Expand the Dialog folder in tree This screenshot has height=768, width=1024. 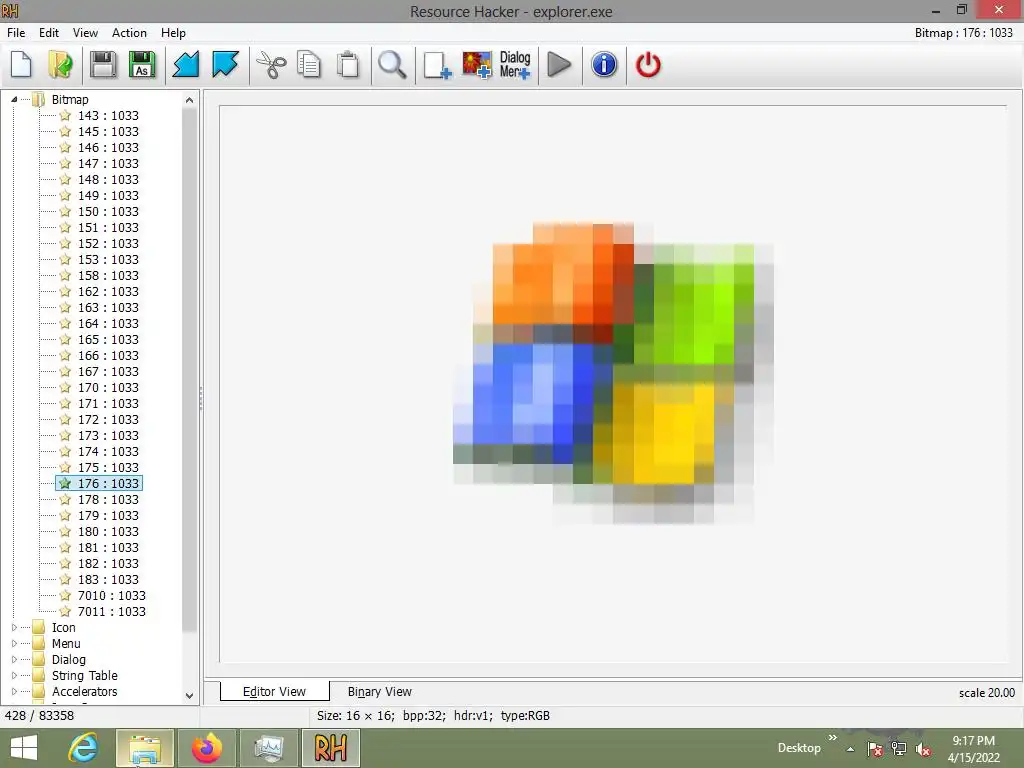(x=14, y=660)
